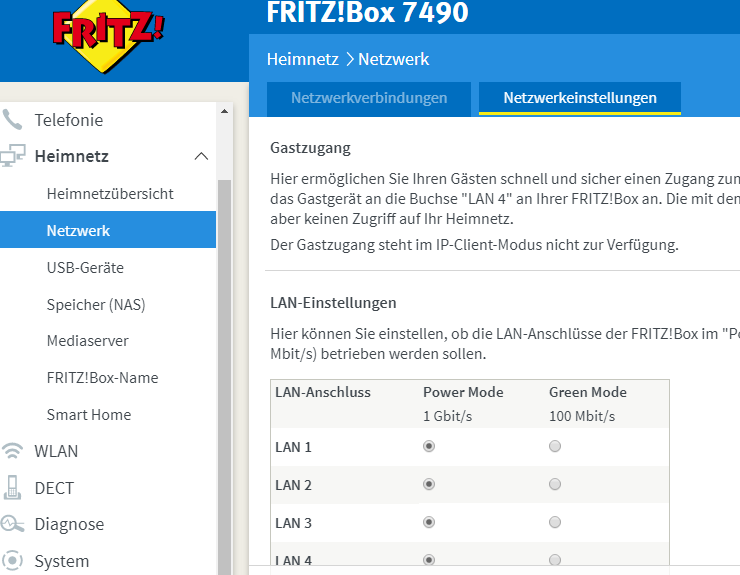The width and height of the screenshot is (740, 575).
Task: Click the FRITZ!Box 7490 title
Action: [x=367, y=12]
